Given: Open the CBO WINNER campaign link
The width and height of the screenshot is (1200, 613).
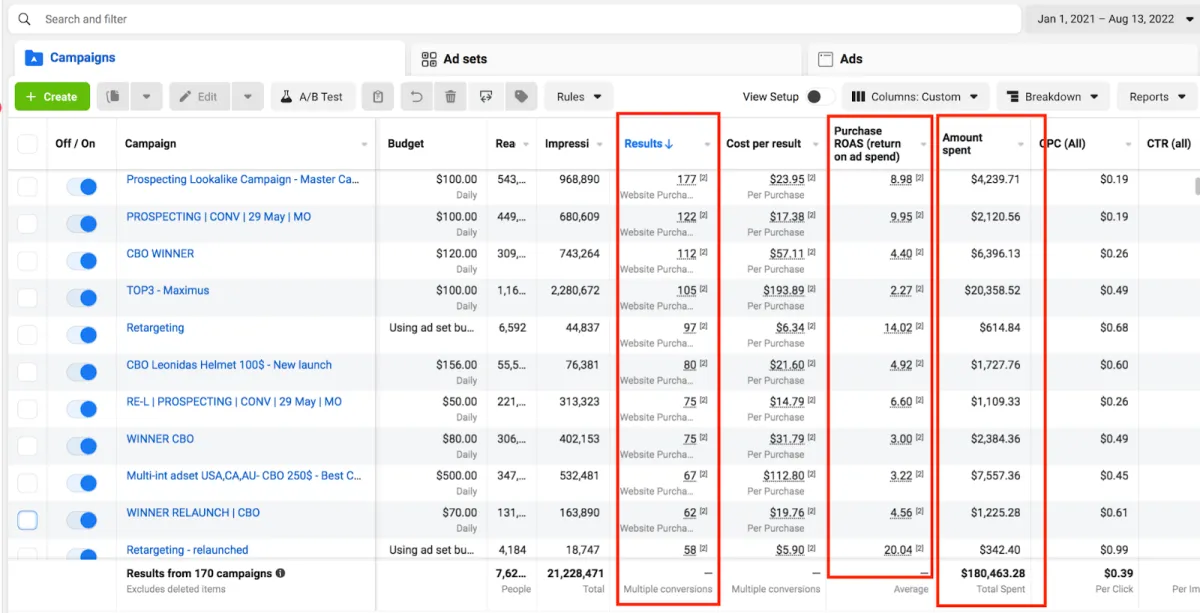Looking at the screenshot, I should 160,254.
